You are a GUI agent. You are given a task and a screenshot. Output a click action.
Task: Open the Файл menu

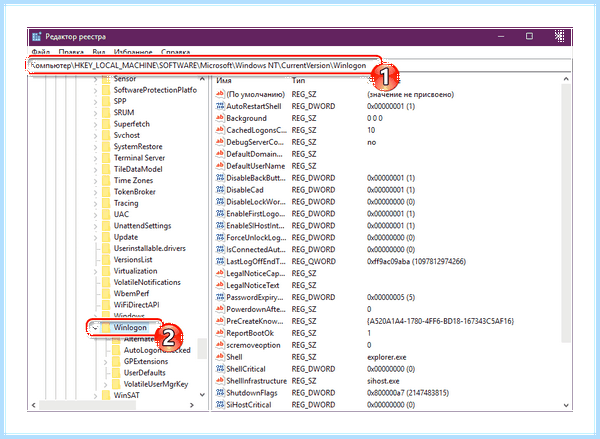41,52
